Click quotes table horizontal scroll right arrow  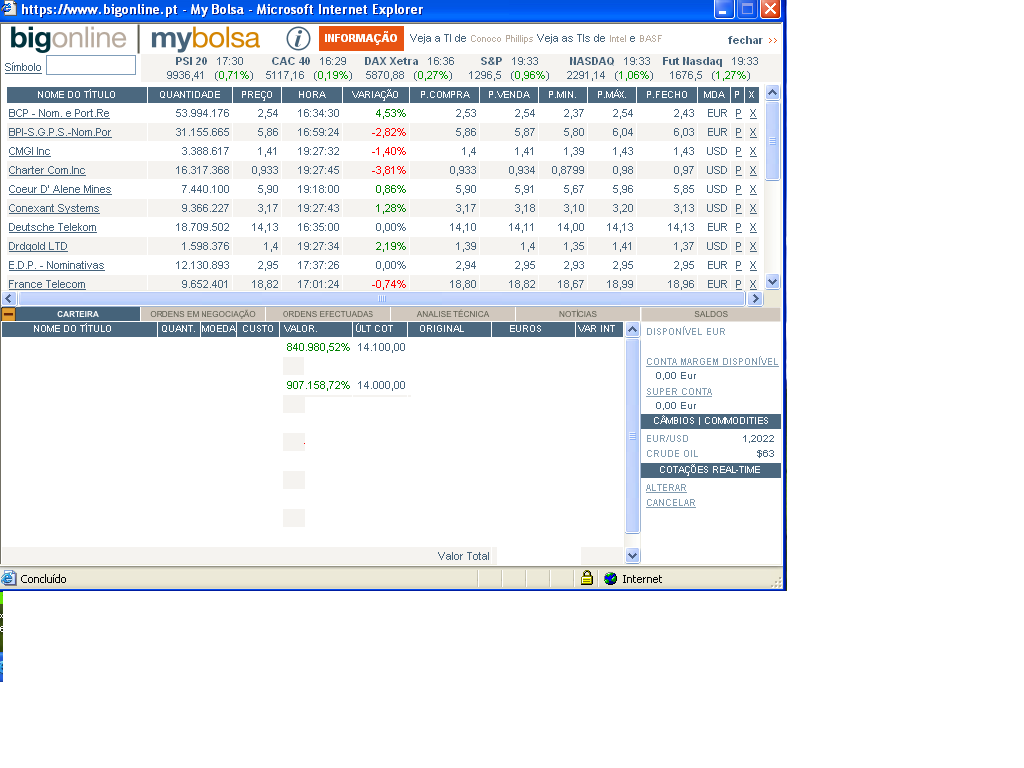755,298
